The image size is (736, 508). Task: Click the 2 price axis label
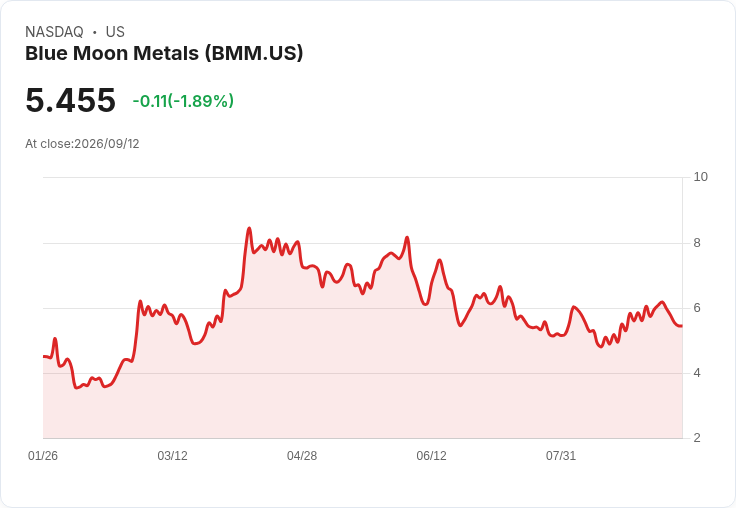tap(697, 438)
